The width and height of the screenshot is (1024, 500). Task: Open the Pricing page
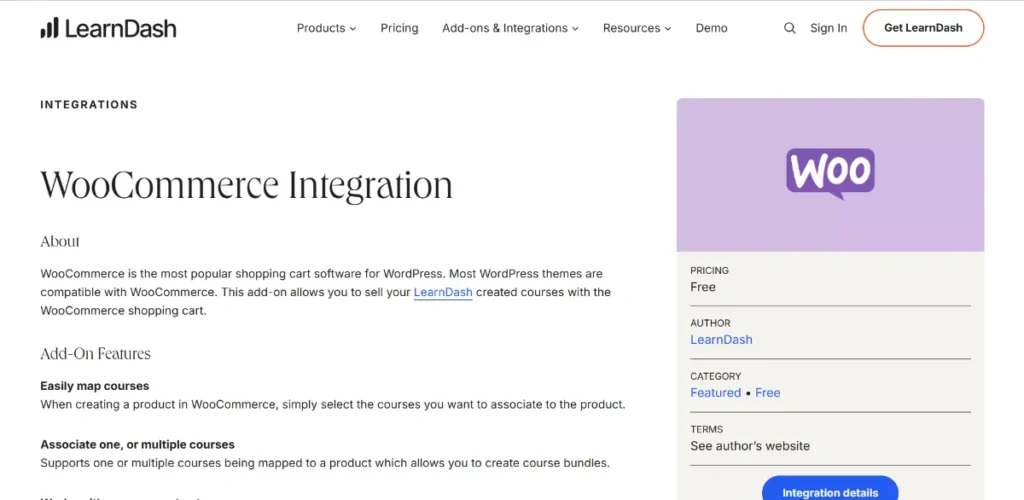click(400, 28)
